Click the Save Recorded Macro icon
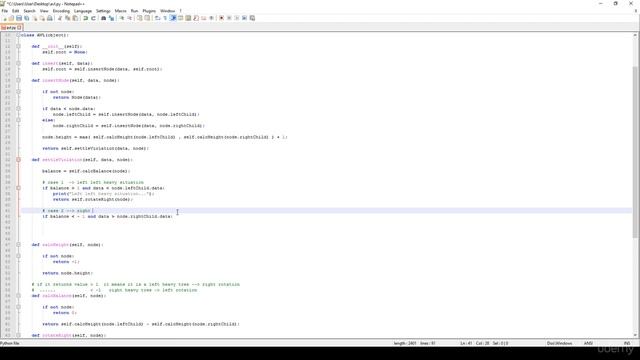Image resolution: width=640 pixels, height=360 pixels. (x=252, y=18)
